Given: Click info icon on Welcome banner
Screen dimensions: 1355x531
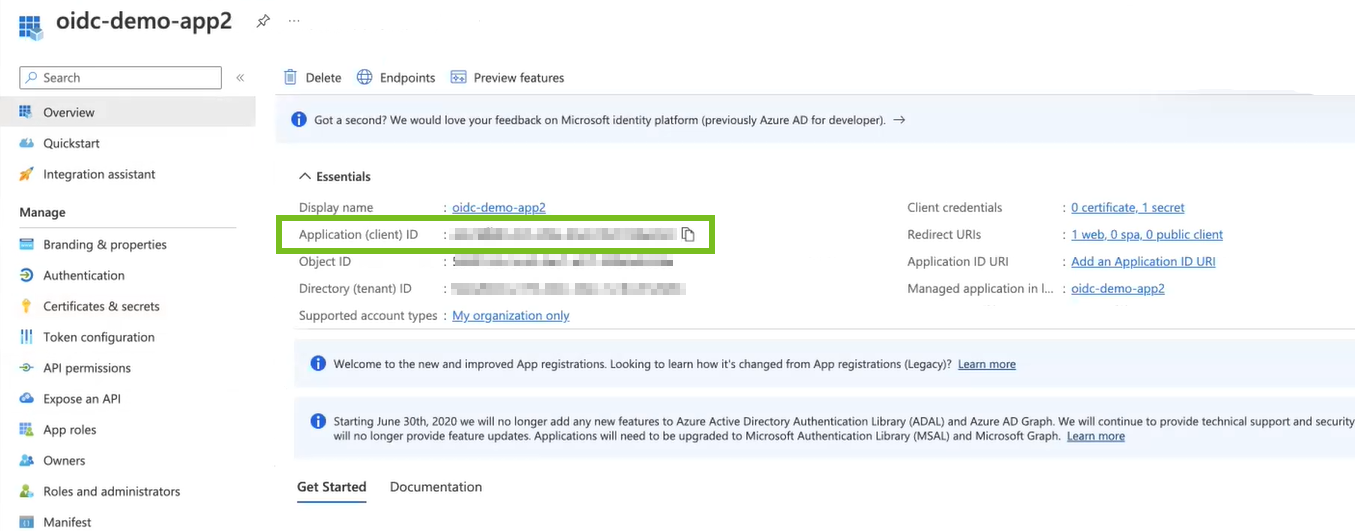Looking at the screenshot, I should point(318,364).
